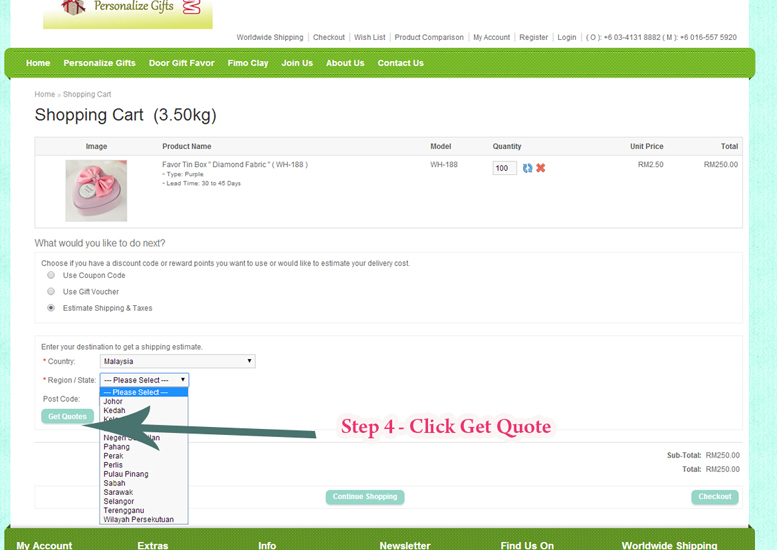Open the pink tin box thumbnail
This screenshot has height=550, width=777.
(96, 190)
